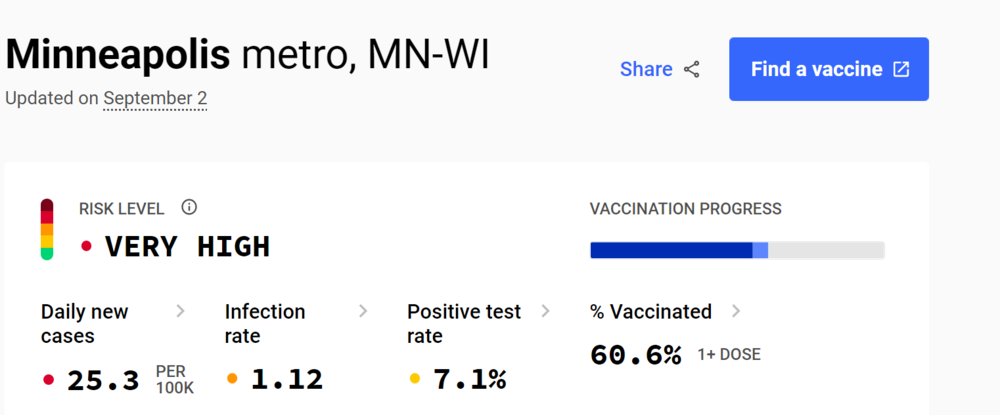
Task: Click the risk level color thermometer icon
Action: [x=47, y=229]
